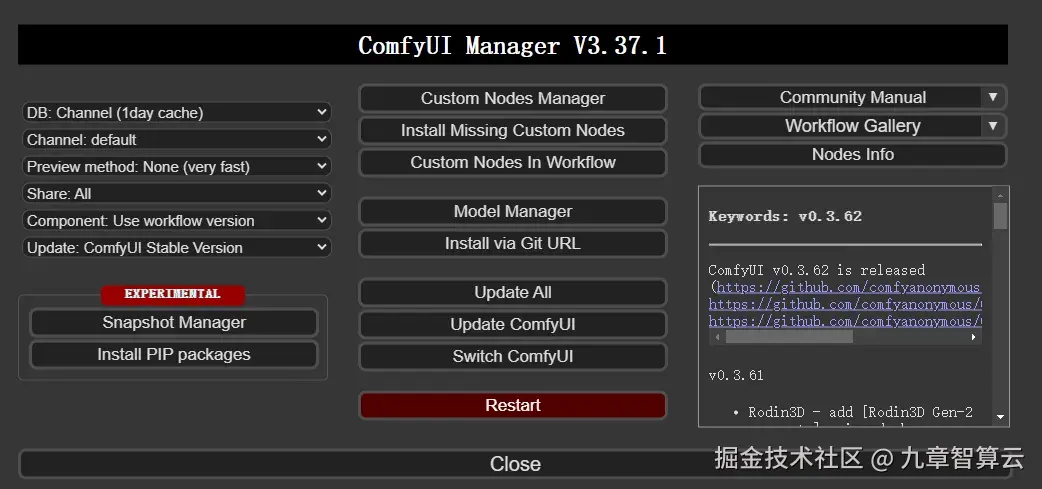Click the 'ComfyUI v0.3.62 is released' text

pyautogui.click(x=817, y=270)
